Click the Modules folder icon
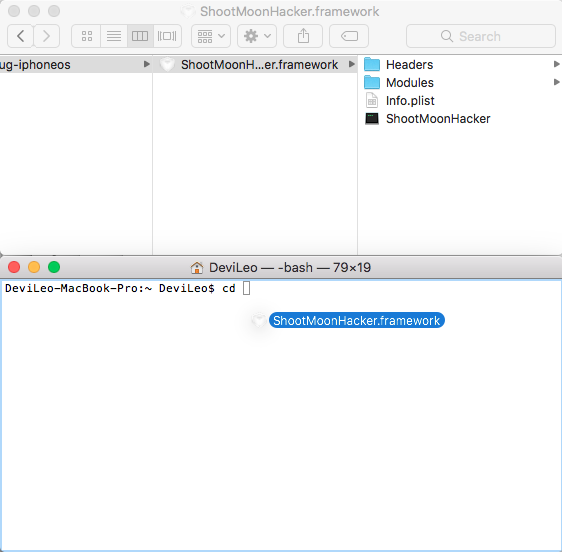 [x=372, y=82]
